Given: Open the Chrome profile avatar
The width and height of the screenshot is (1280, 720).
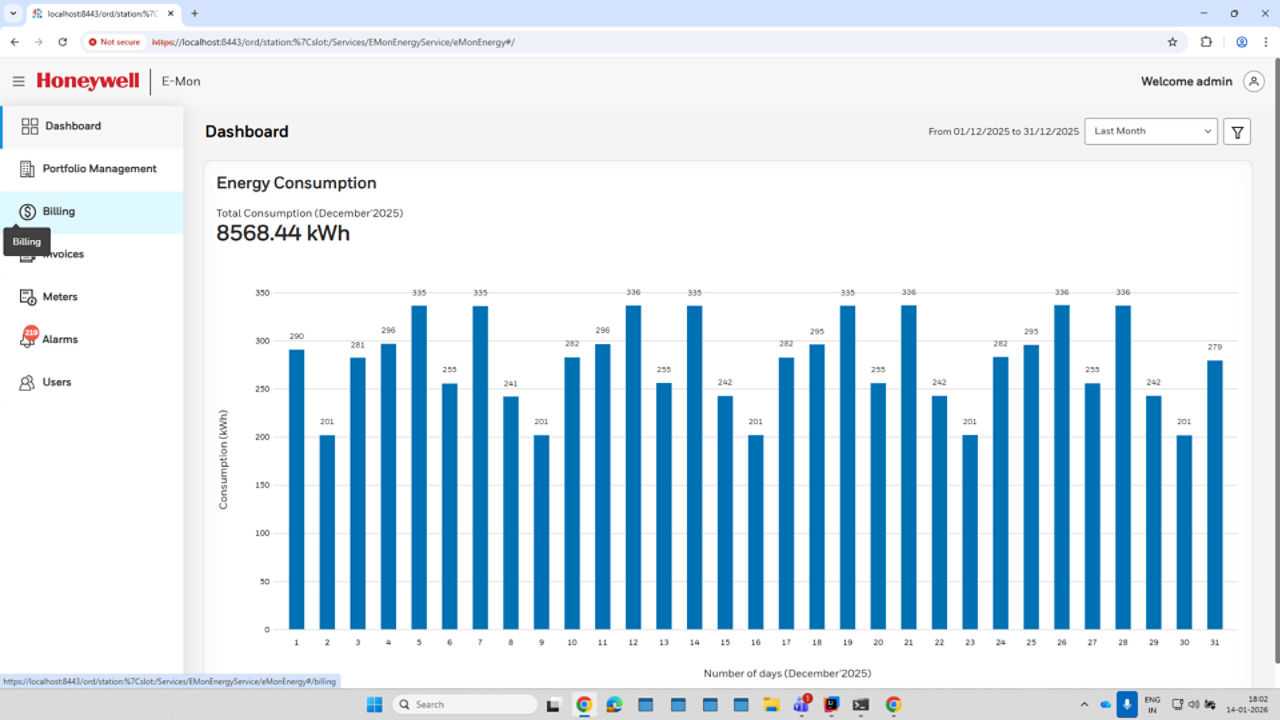Looking at the screenshot, I should 1242,42.
